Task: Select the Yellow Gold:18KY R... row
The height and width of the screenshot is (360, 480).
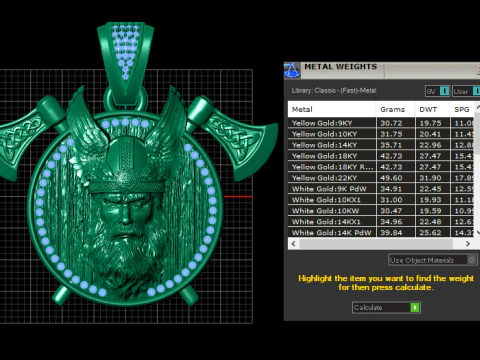Action: tap(381, 167)
